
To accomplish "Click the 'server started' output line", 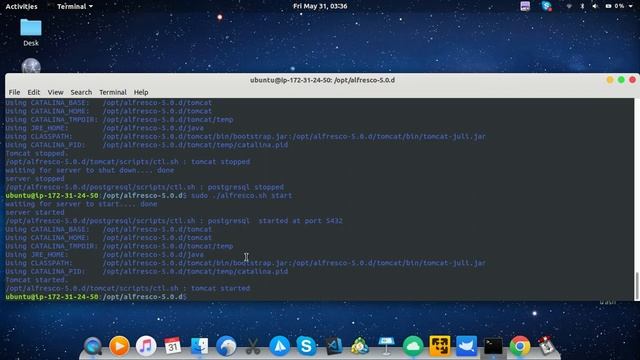I will [35, 212].
